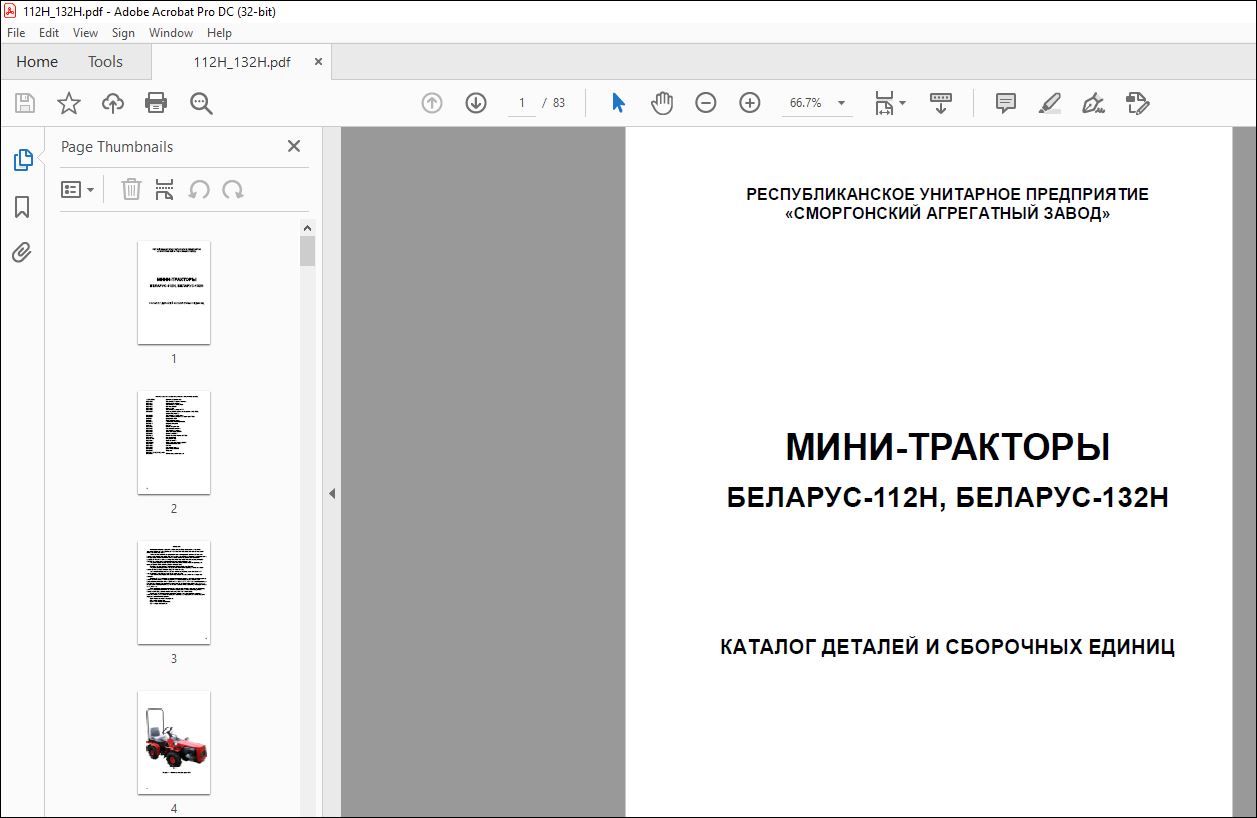Click the БЕЛАРУС-112Н, БЕЛАРУС-132Н heading
This screenshot has height=818, width=1257.
948,498
